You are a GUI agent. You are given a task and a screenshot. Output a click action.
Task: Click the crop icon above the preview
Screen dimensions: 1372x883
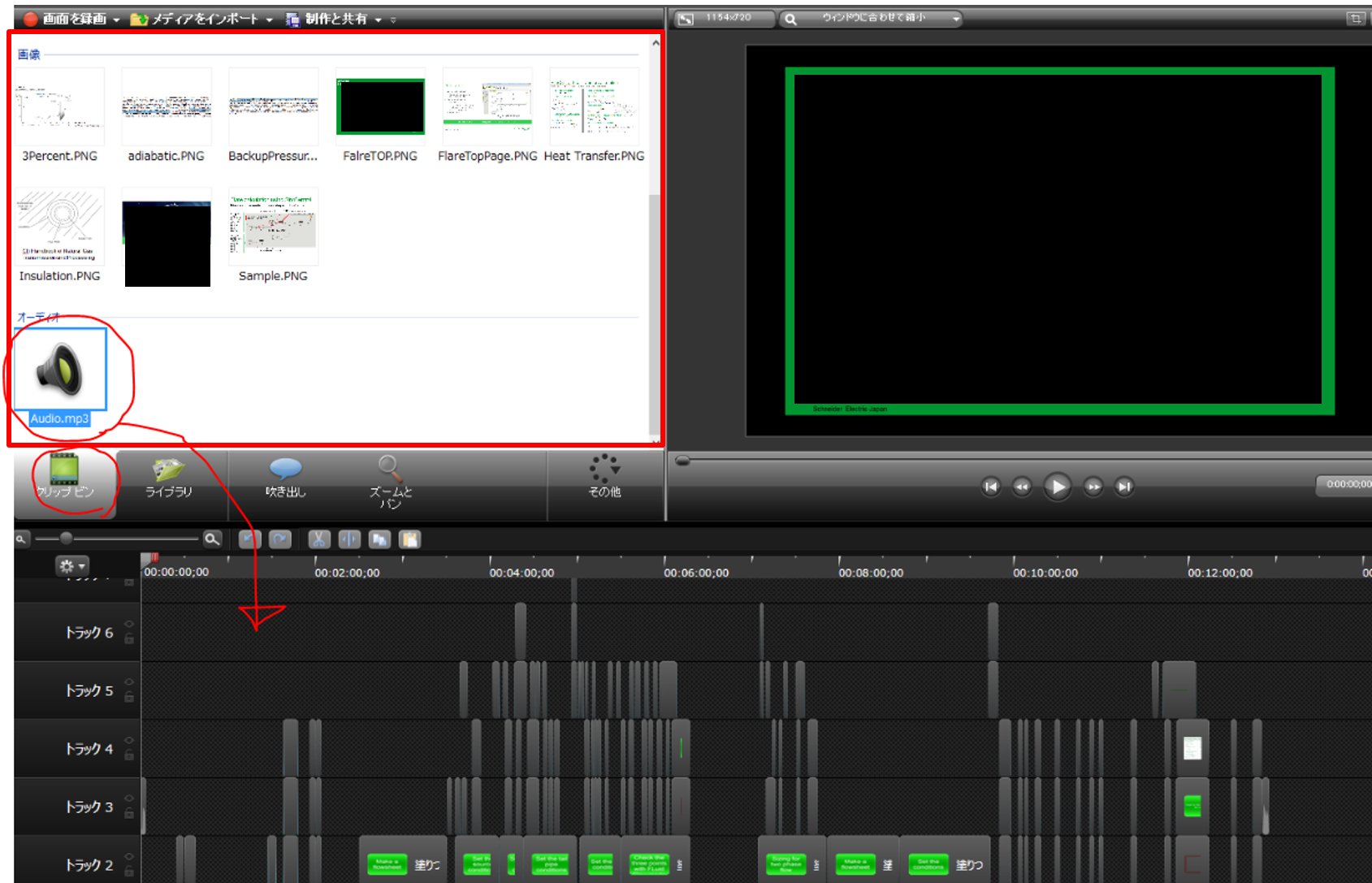[1355, 19]
